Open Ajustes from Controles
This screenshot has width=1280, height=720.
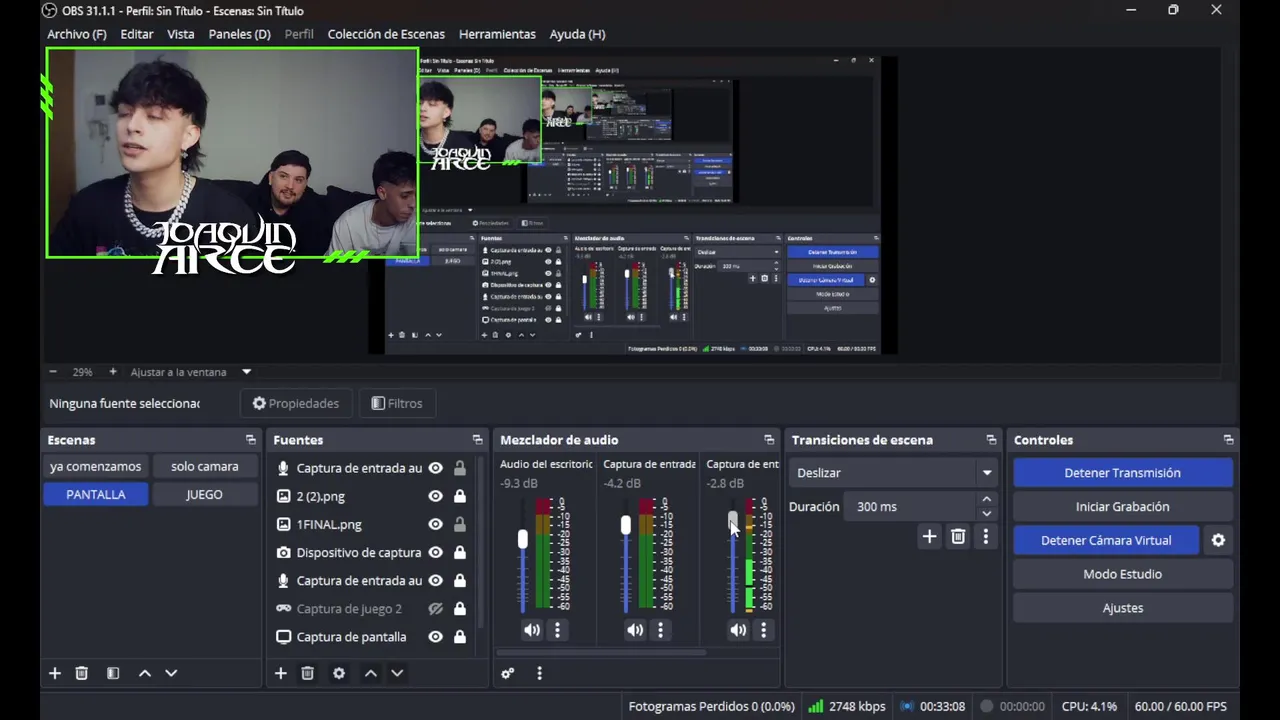point(1122,608)
